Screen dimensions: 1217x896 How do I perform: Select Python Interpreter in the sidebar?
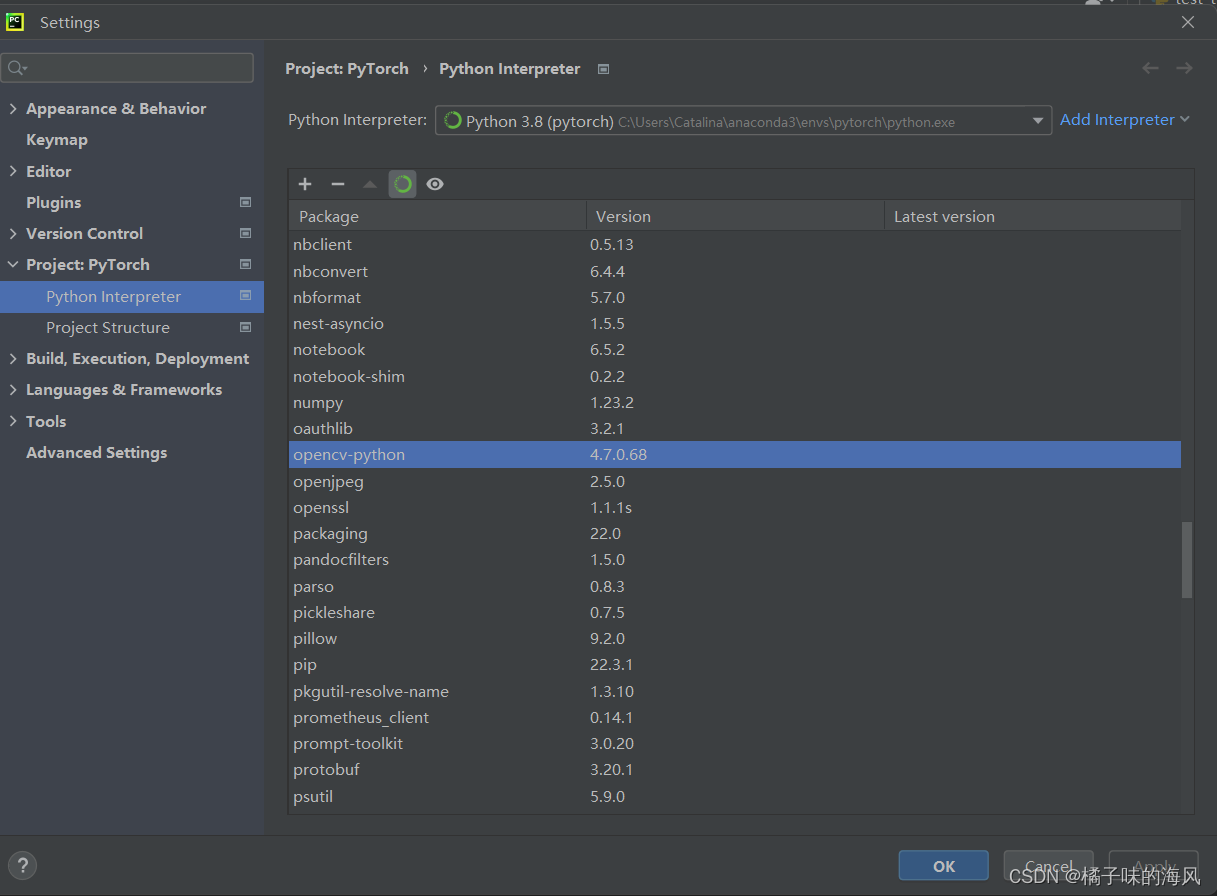(x=132, y=297)
